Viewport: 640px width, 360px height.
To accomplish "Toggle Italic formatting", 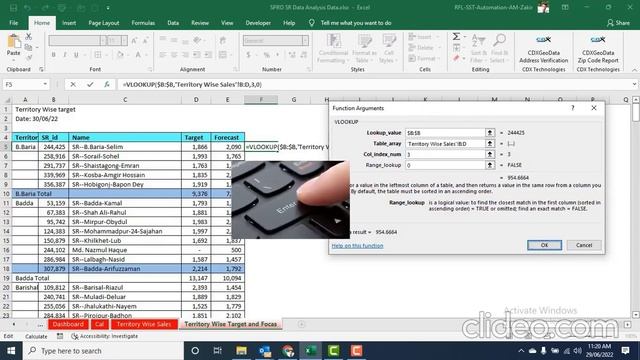I will pyautogui.click(x=64, y=55).
